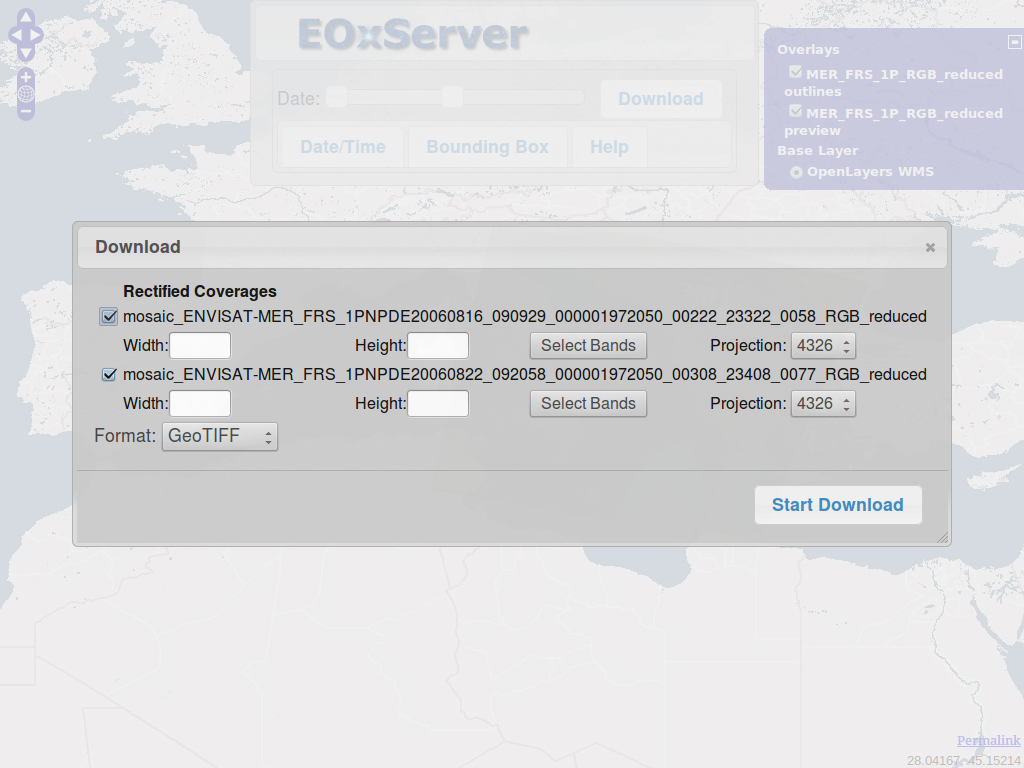Viewport: 1024px width, 768px height.
Task: Open the Permalink link
Action: 988,741
